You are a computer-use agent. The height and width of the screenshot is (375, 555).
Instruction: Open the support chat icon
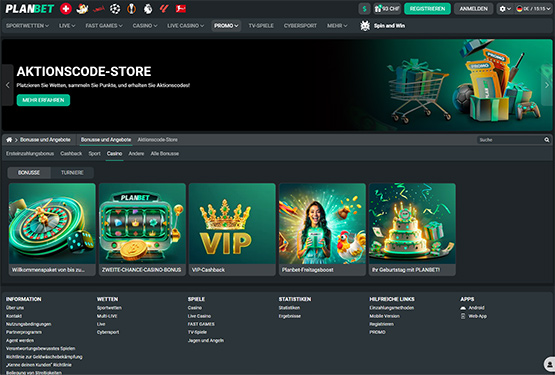point(549,364)
